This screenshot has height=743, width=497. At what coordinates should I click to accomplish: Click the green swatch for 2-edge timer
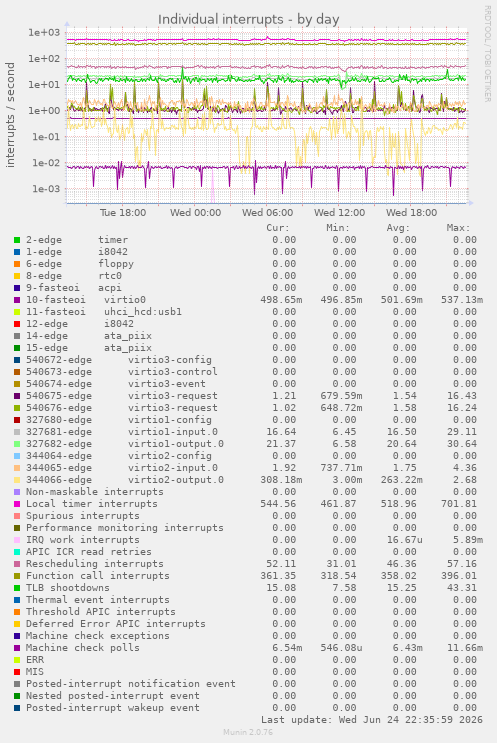pyautogui.click(x=17, y=240)
